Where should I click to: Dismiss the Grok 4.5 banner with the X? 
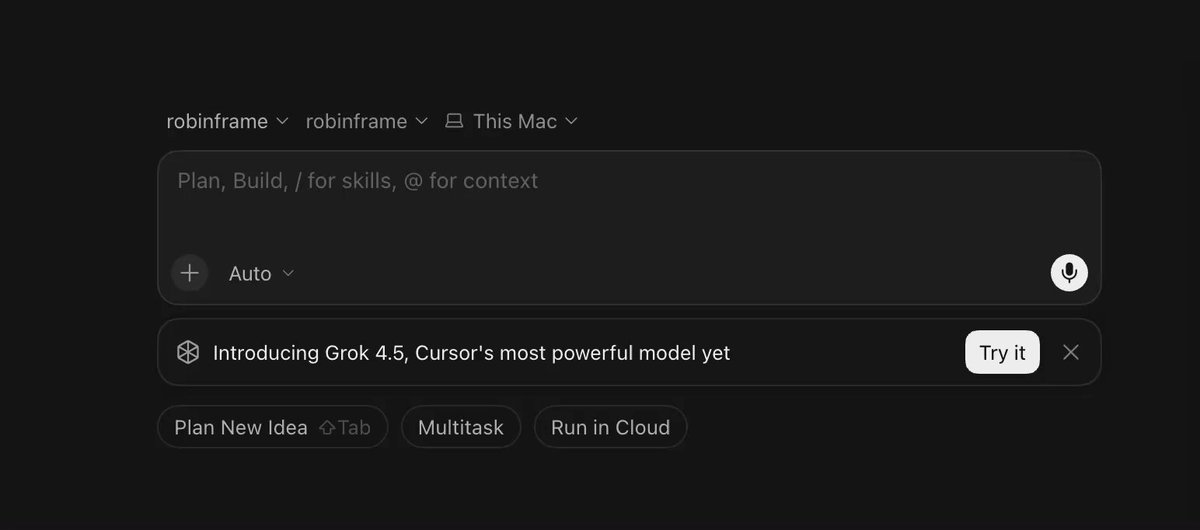[1071, 352]
